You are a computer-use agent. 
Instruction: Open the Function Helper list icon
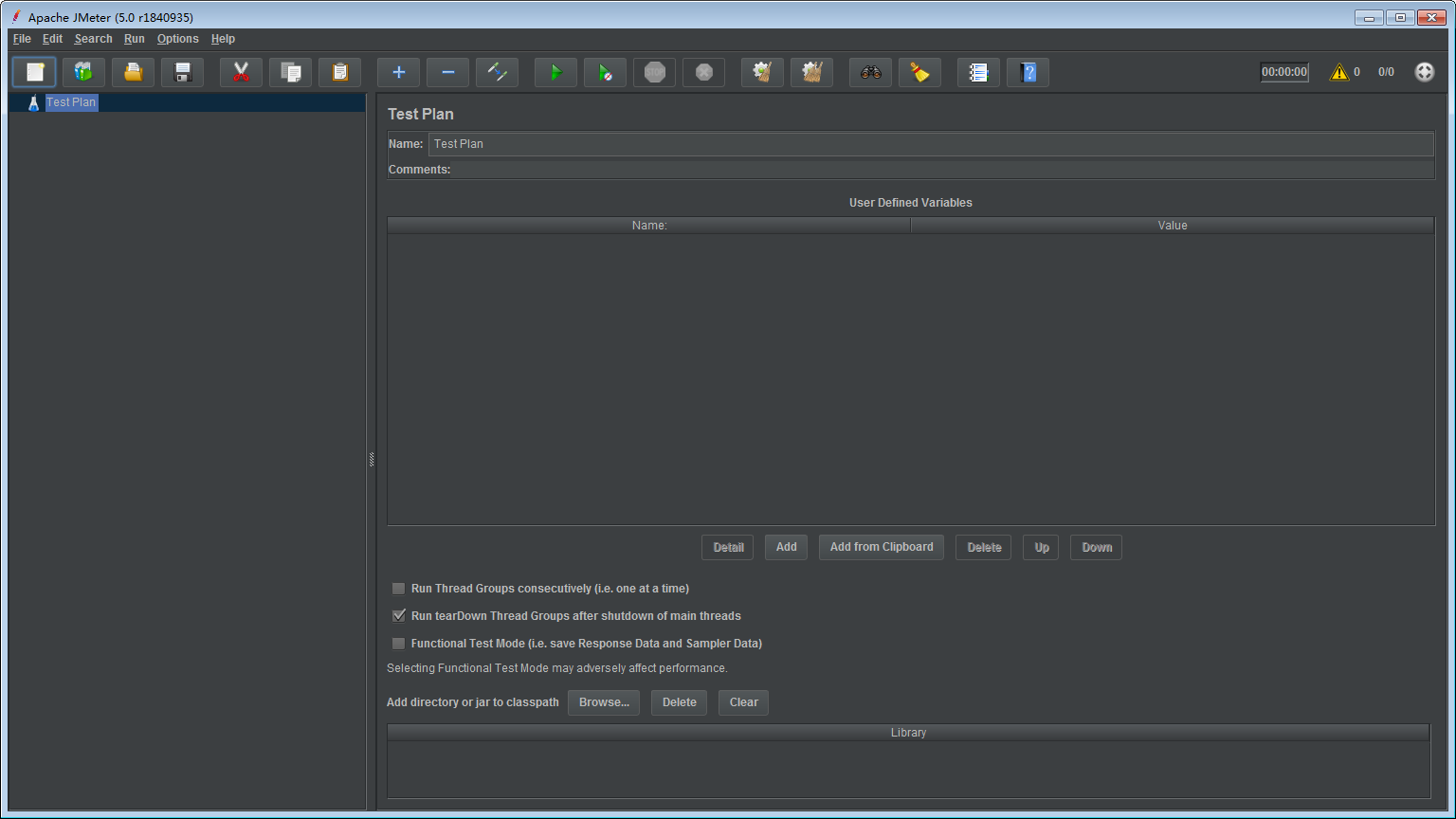pyautogui.click(x=978, y=72)
